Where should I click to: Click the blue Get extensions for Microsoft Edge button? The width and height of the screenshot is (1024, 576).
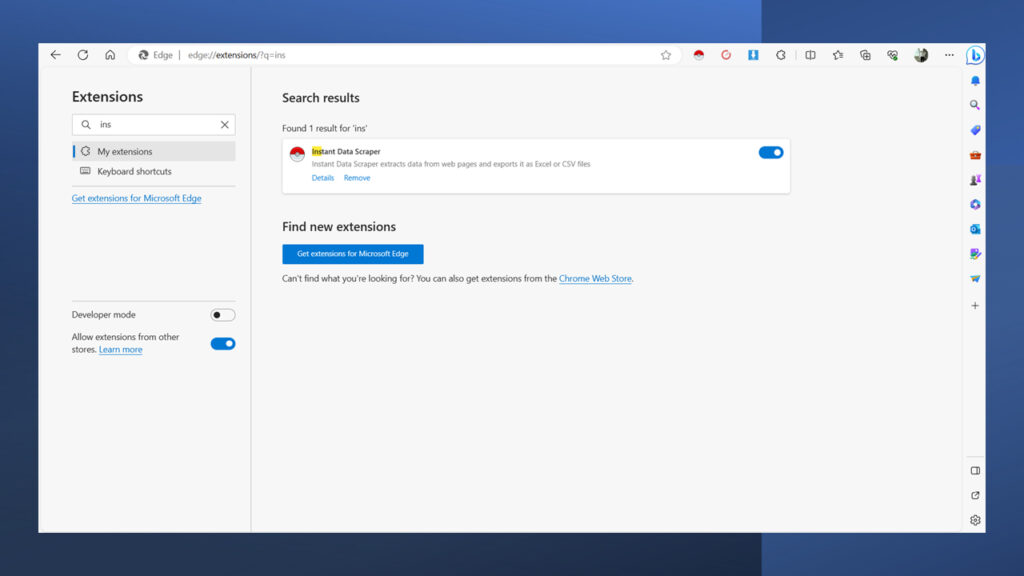(x=353, y=254)
